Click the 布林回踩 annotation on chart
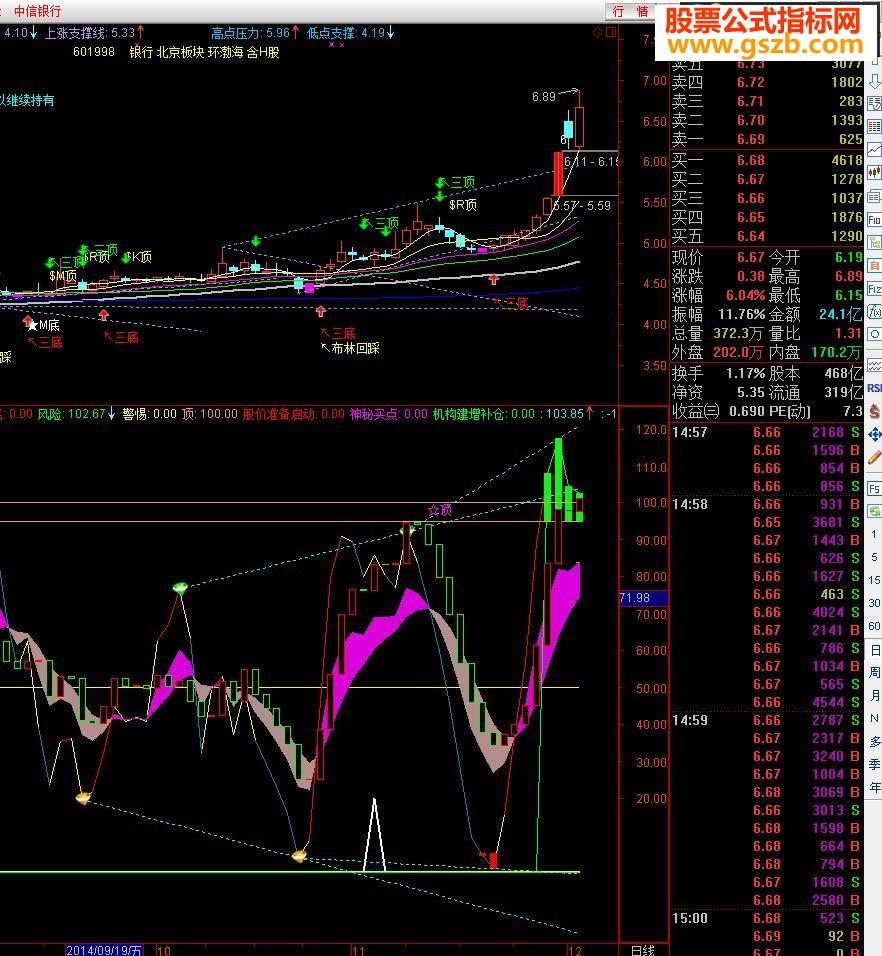The image size is (882, 956). 356,348
